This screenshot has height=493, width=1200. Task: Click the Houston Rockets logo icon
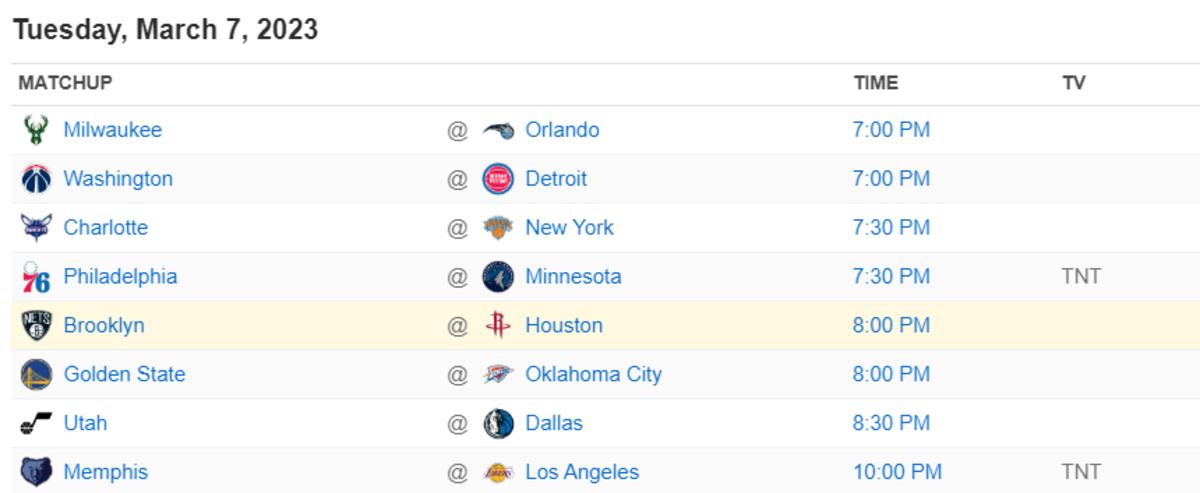click(x=498, y=326)
